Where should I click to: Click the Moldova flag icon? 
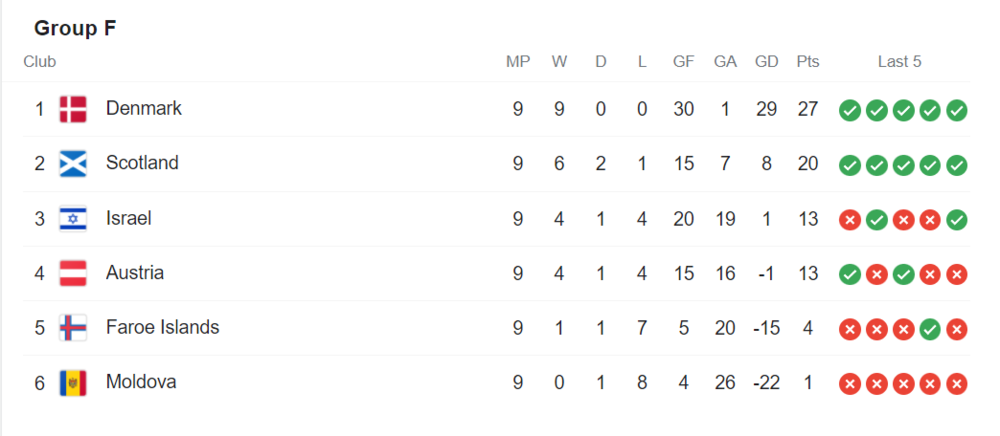coord(73,383)
